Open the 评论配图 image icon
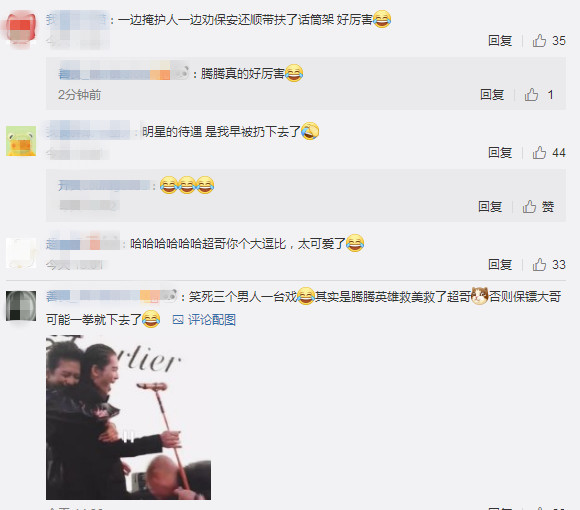 pos(178,320)
